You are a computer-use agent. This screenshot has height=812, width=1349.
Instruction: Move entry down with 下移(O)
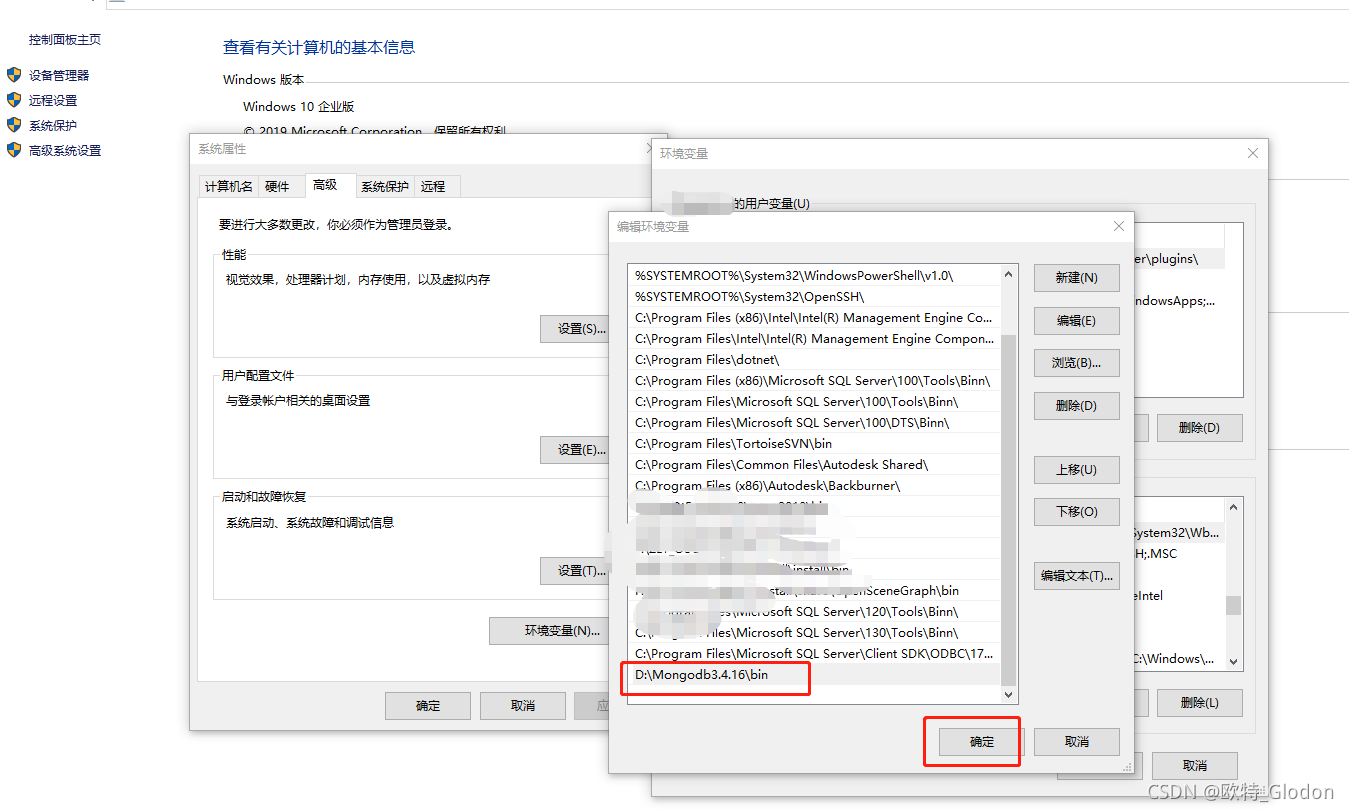(x=1076, y=511)
